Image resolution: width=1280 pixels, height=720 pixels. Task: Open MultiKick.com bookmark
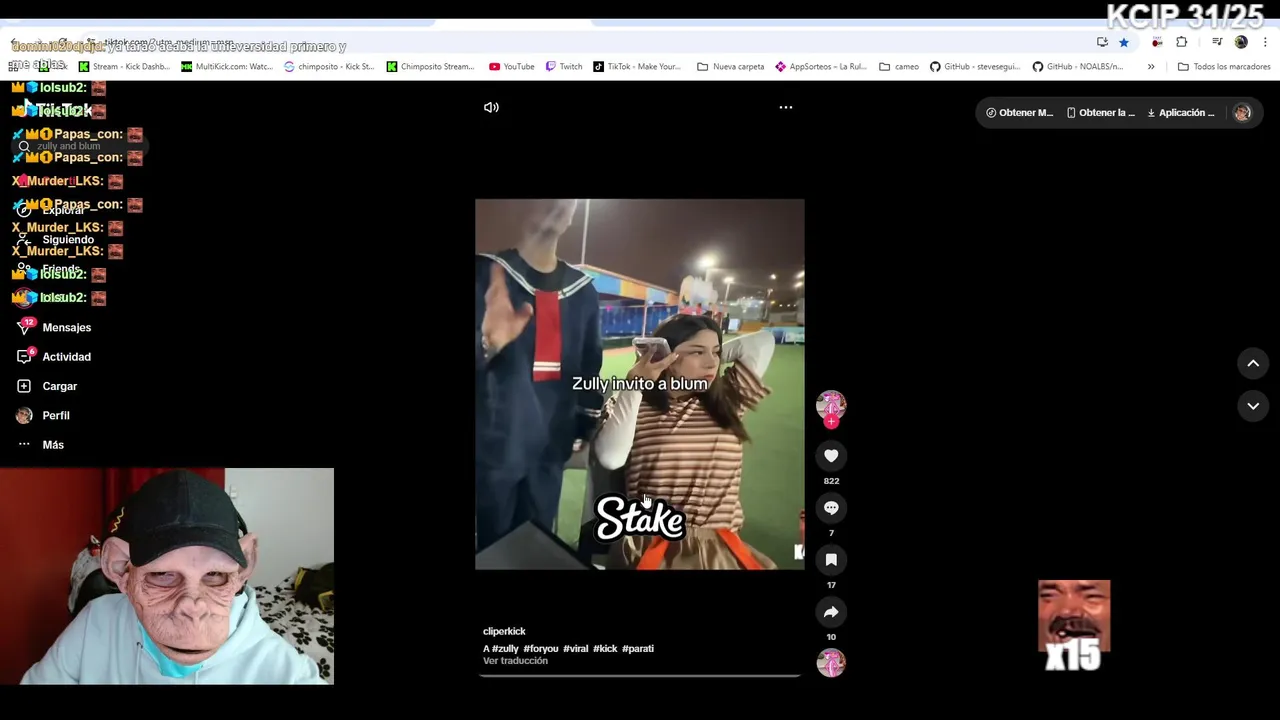pyautogui.click(x=227, y=67)
